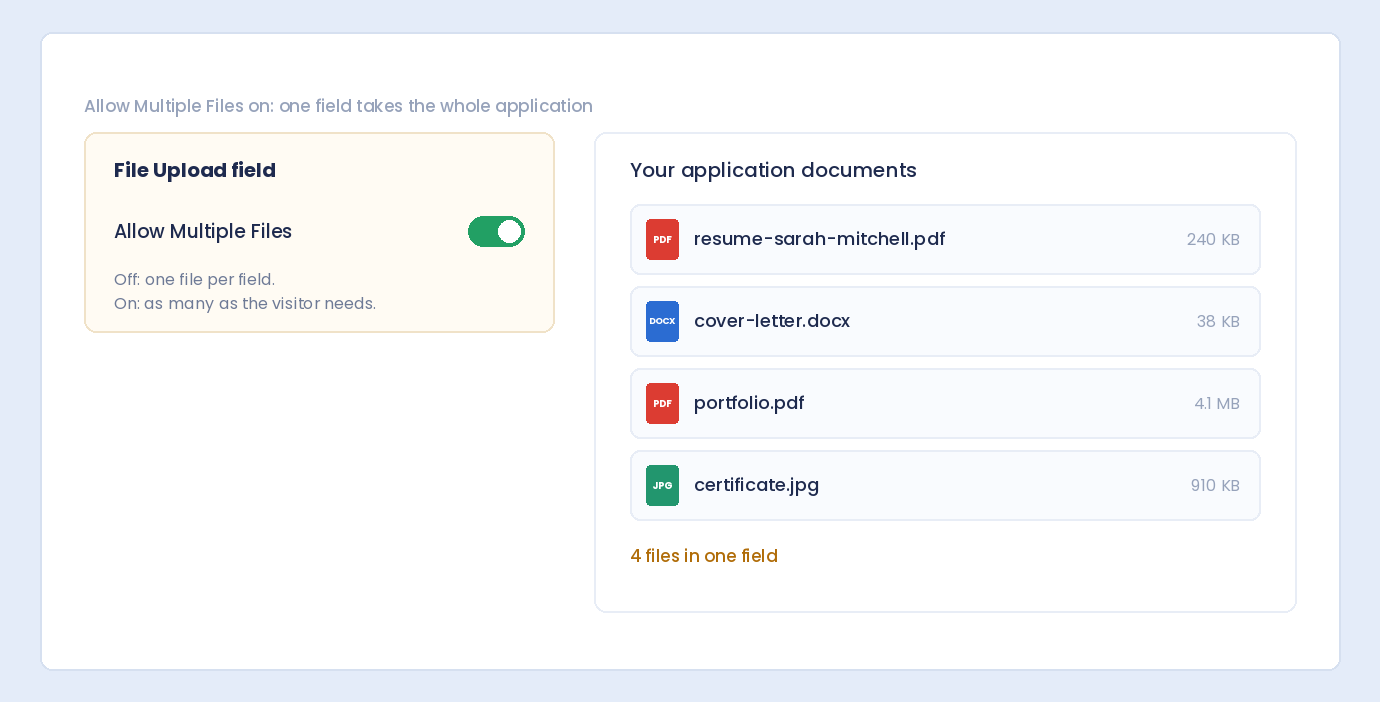1380x702 pixels.
Task: Click the 4.1 MB file size
Action: (x=1216, y=404)
